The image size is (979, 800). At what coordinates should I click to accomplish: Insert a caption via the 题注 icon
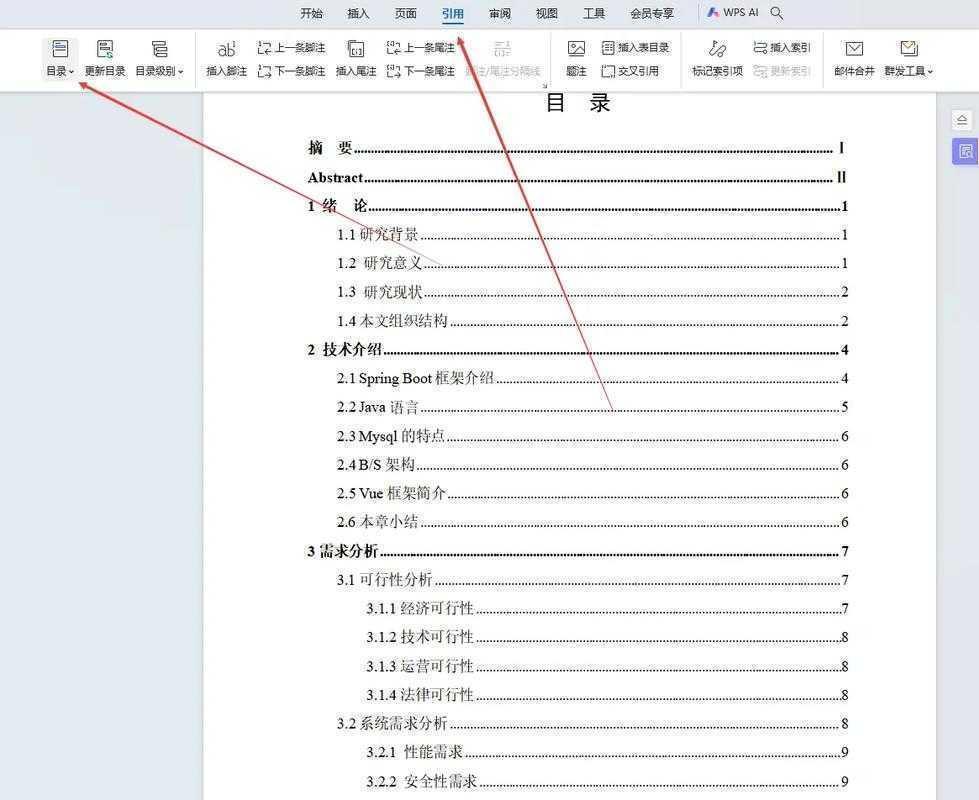click(576, 55)
